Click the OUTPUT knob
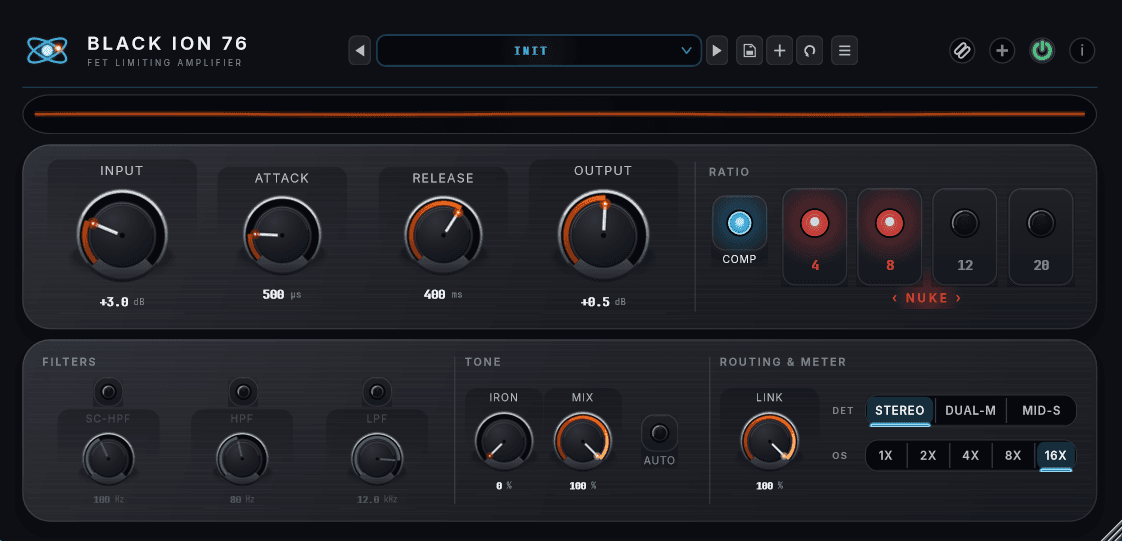 tap(603, 235)
